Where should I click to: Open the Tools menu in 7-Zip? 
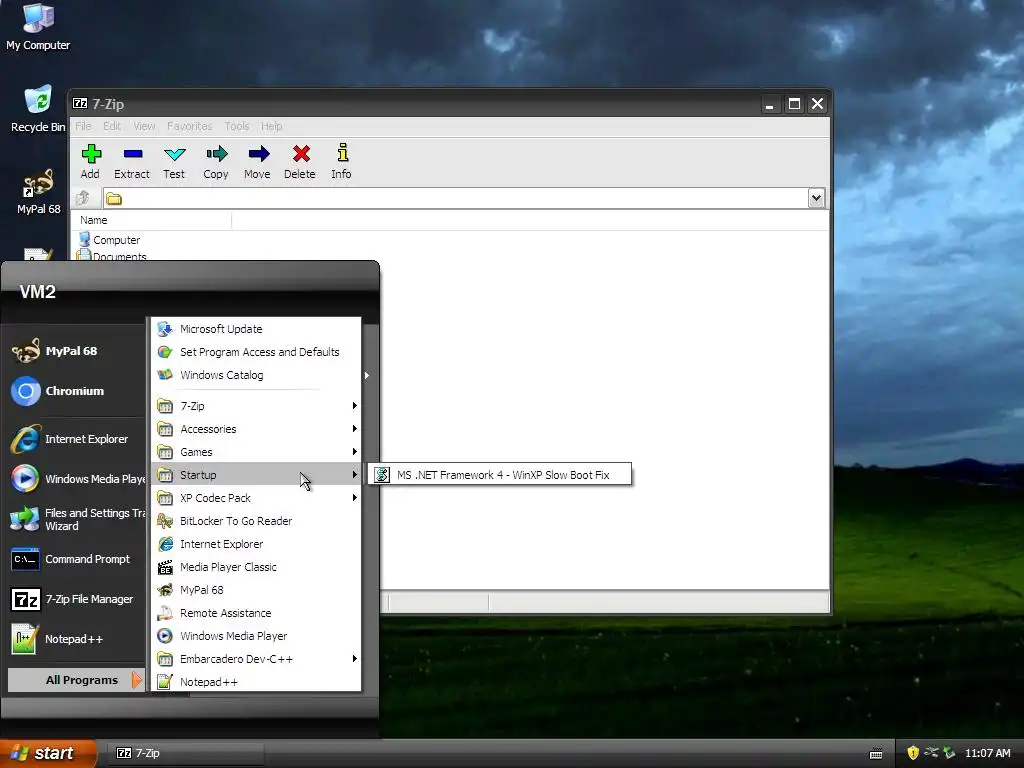pyautogui.click(x=236, y=126)
